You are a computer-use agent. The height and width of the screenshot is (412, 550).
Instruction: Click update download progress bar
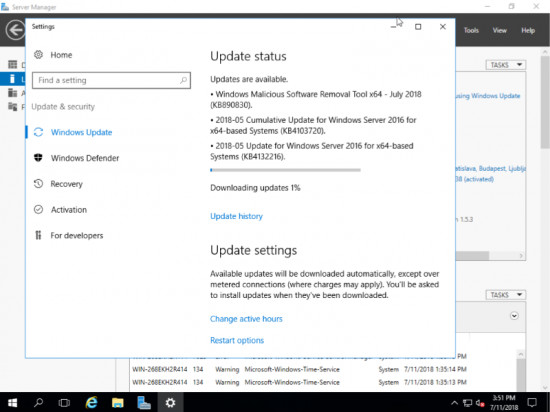(285, 170)
